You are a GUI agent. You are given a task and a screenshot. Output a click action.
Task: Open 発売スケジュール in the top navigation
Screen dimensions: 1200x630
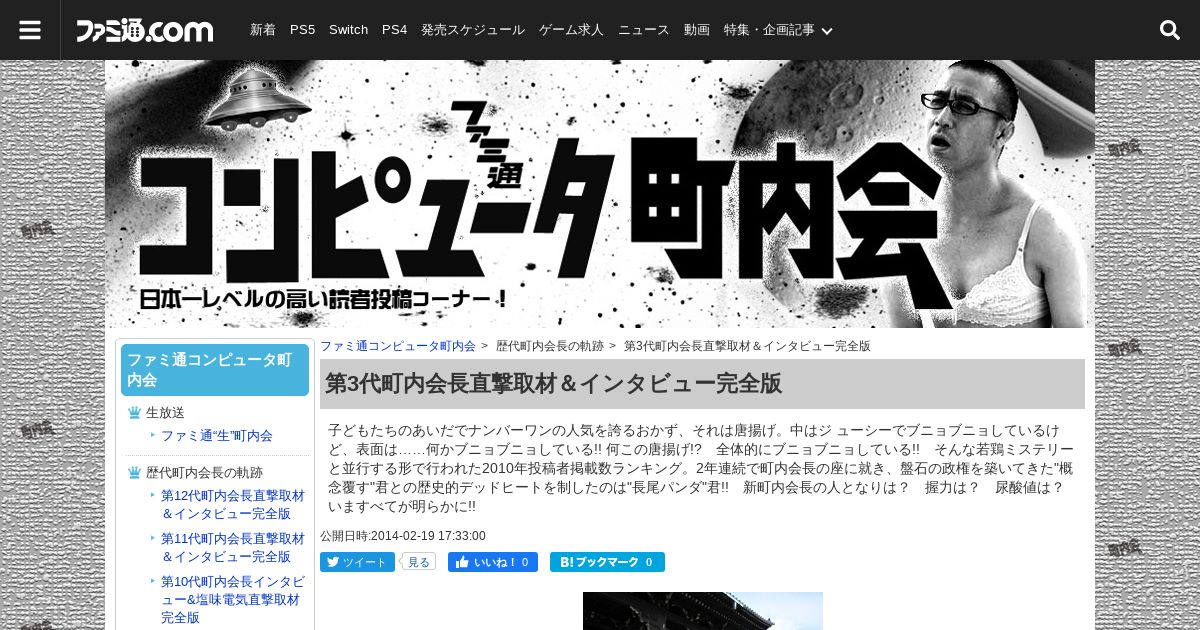coord(473,30)
